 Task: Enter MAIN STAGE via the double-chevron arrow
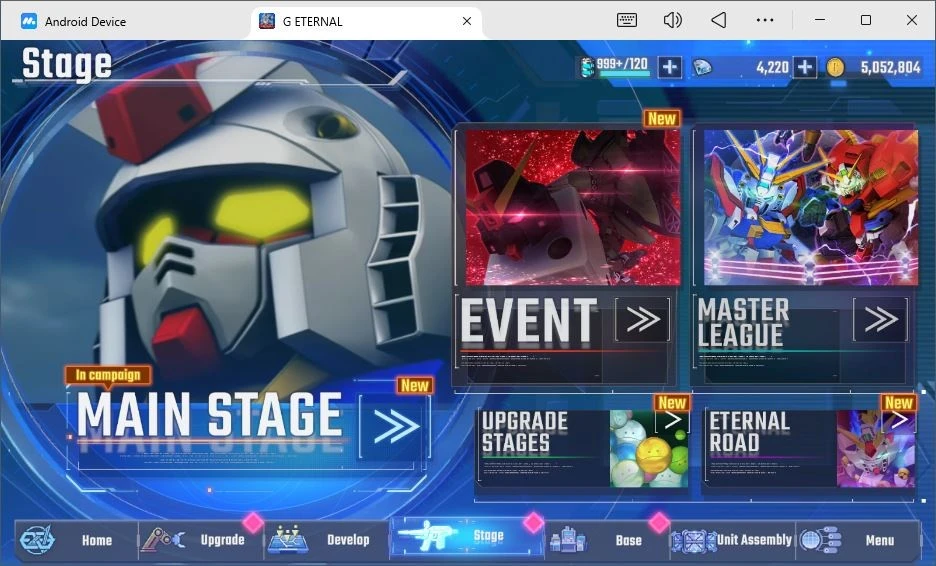point(395,427)
